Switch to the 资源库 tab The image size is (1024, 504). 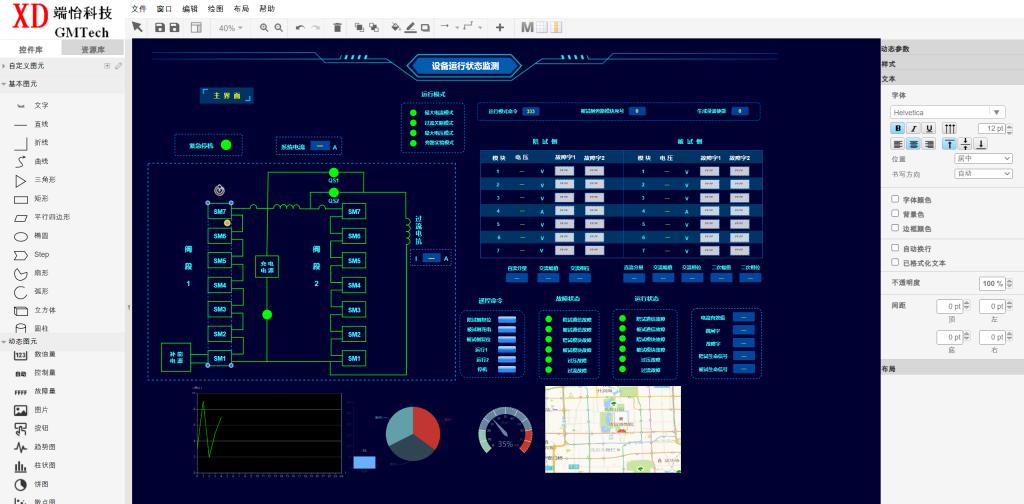pyautogui.click(x=94, y=48)
